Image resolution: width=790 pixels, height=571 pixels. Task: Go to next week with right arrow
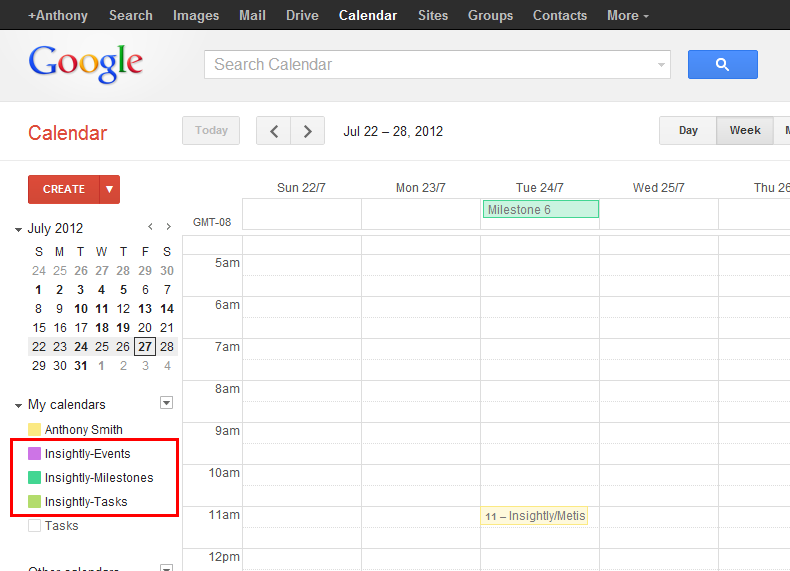click(x=307, y=131)
